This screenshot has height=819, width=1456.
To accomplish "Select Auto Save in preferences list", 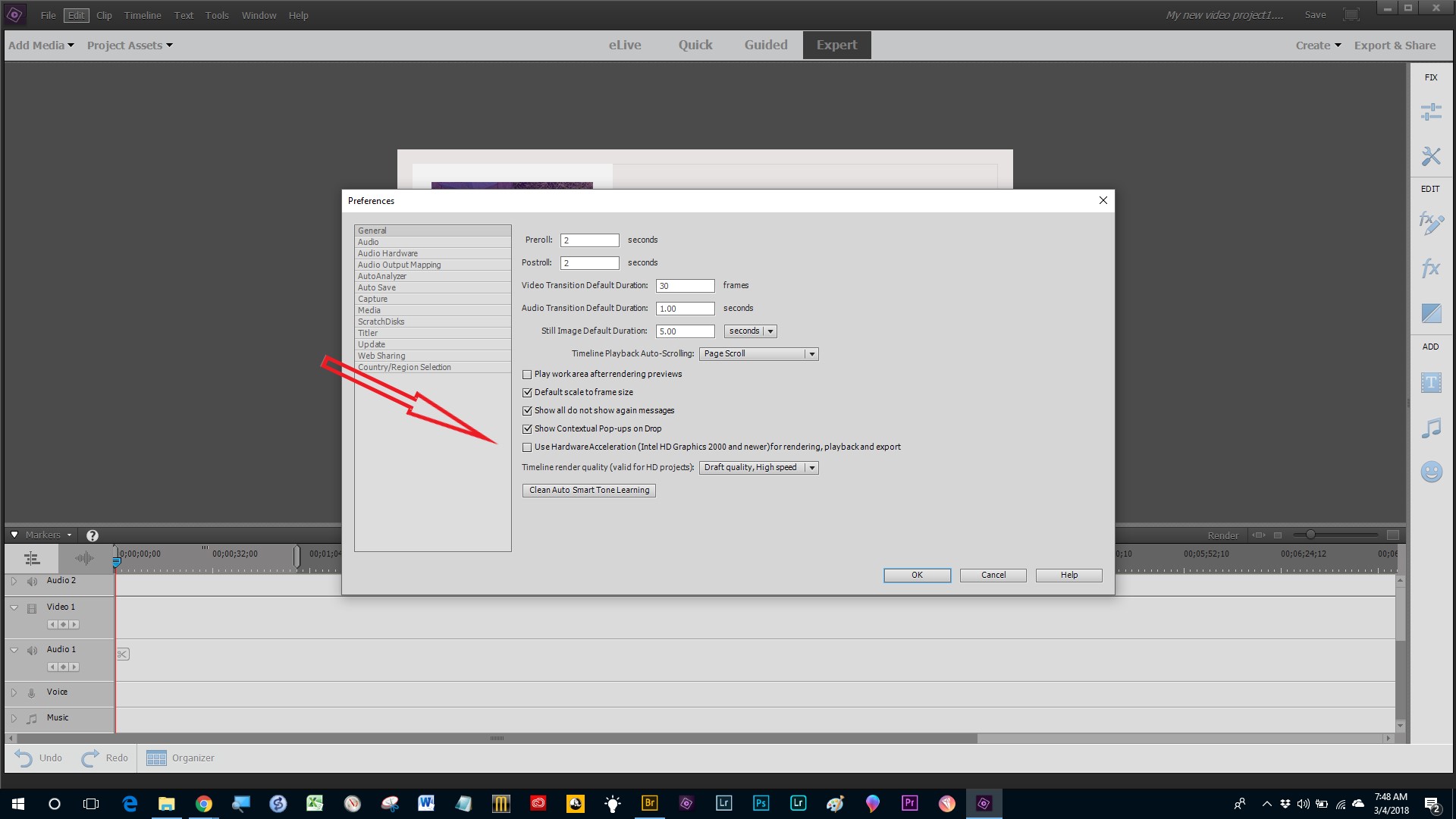I will click(432, 288).
